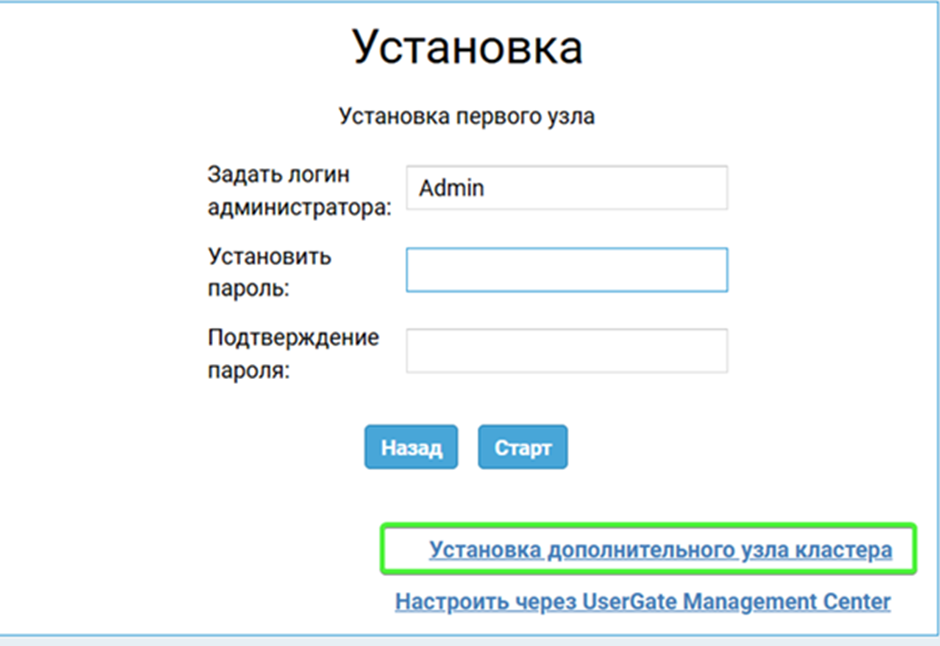Select the Подтверждение пароля input field
This screenshot has height=646, width=940.
pyautogui.click(x=566, y=351)
